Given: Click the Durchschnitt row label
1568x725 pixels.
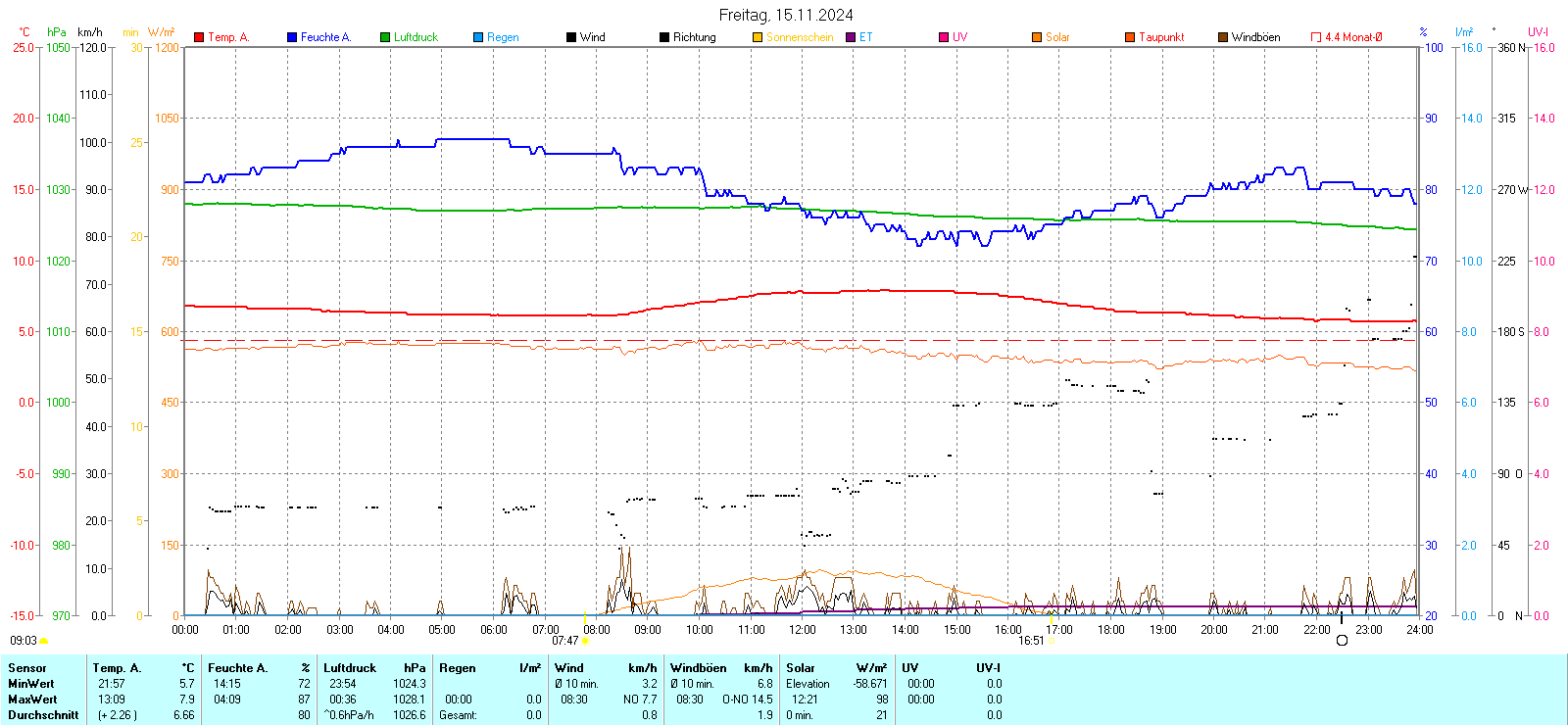Looking at the screenshot, I should pos(43,715).
